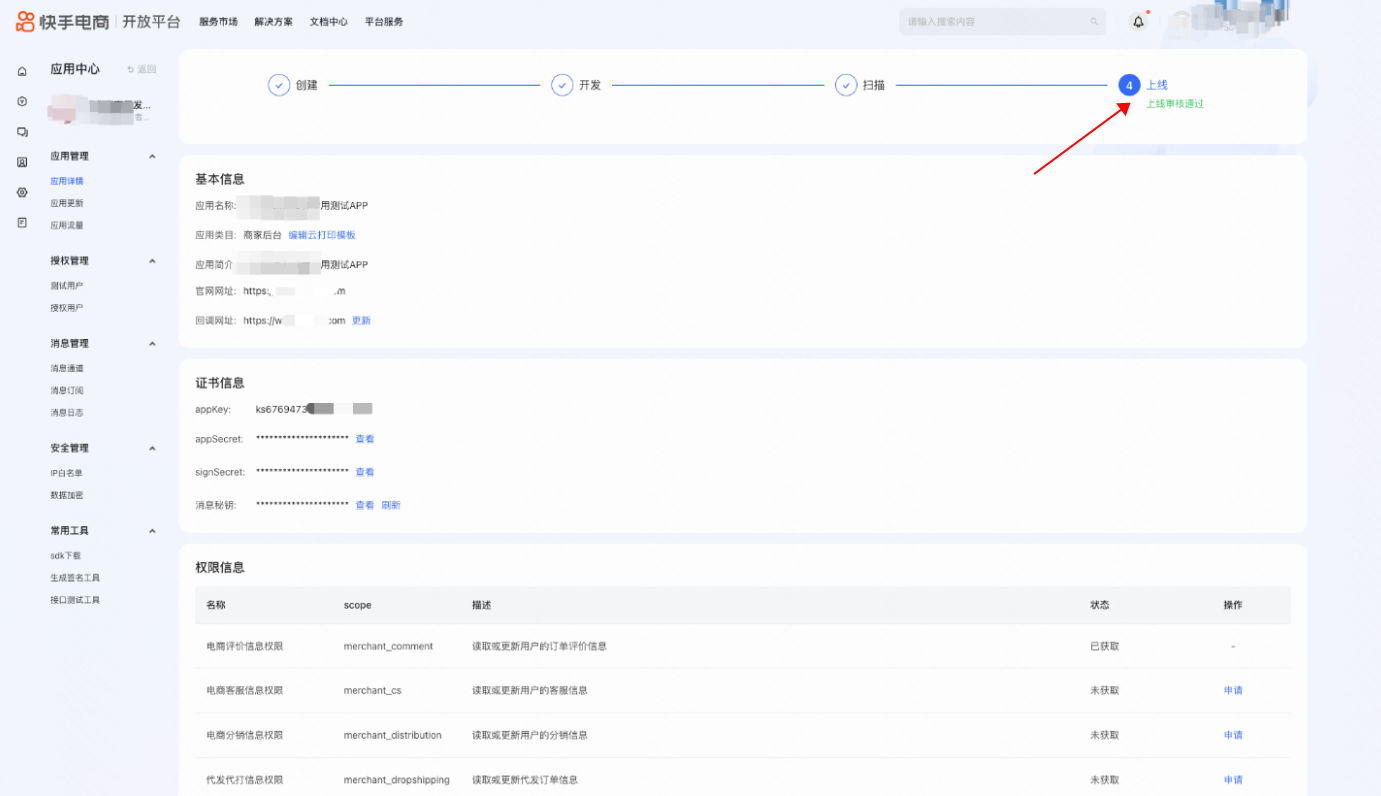
Task: Go to IP白名单 in the sidebar
Action: pos(67,473)
